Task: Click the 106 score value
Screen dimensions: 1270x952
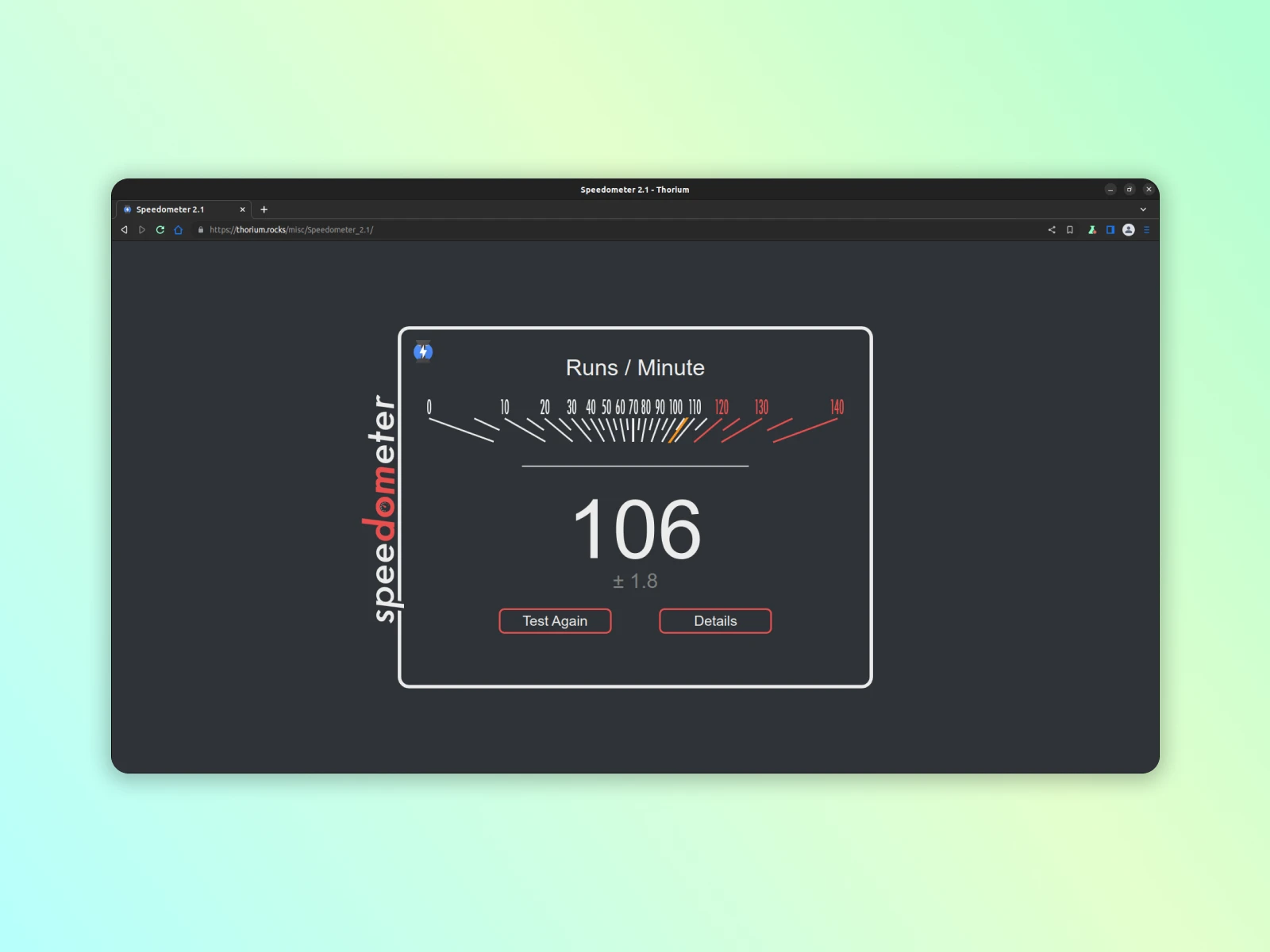Action: point(637,529)
